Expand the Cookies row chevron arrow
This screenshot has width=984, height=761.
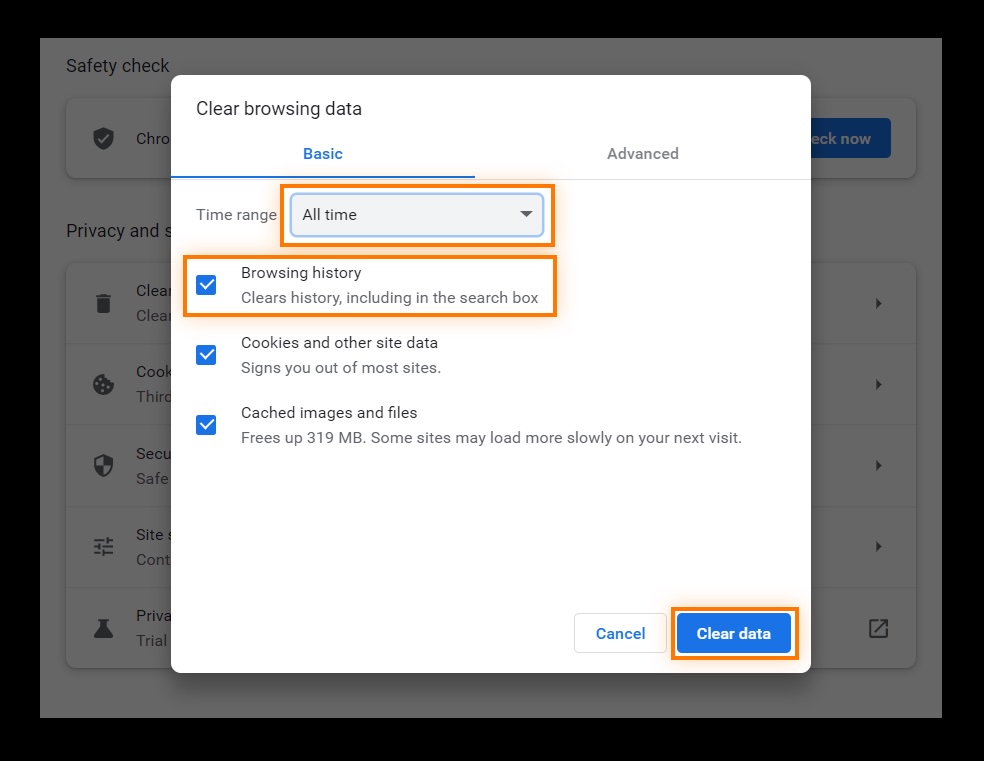(879, 385)
